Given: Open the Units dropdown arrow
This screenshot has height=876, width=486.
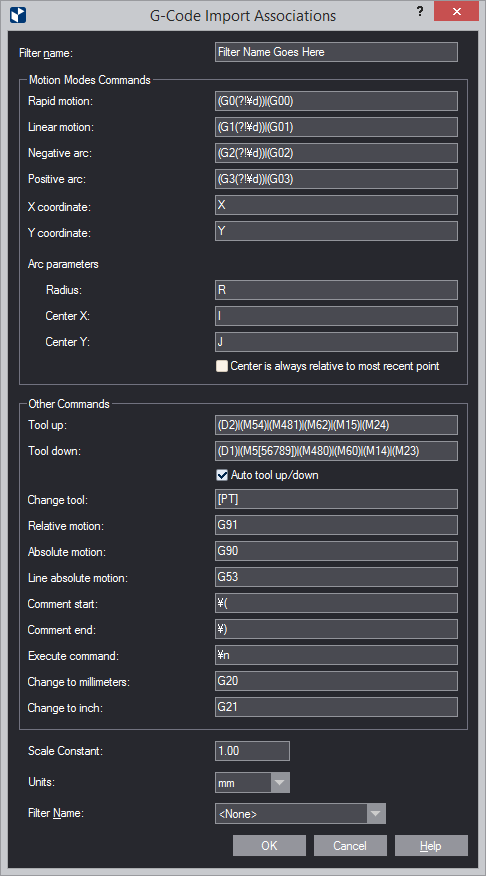Looking at the screenshot, I should (x=280, y=783).
